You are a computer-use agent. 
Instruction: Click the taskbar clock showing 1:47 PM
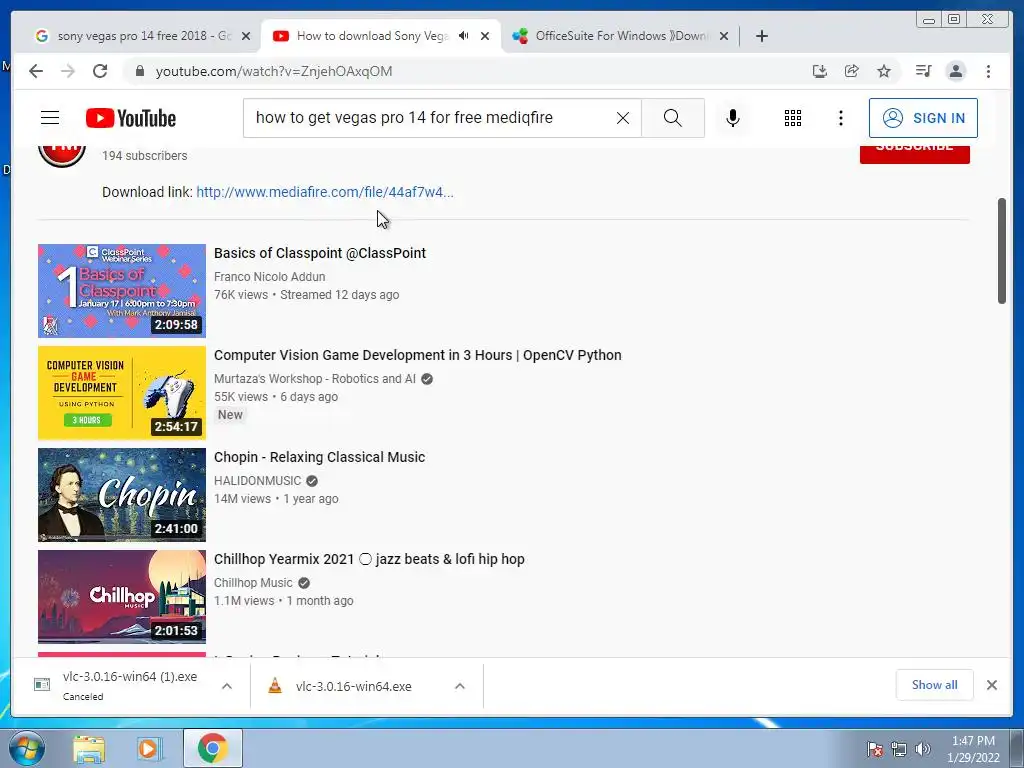click(x=973, y=748)
